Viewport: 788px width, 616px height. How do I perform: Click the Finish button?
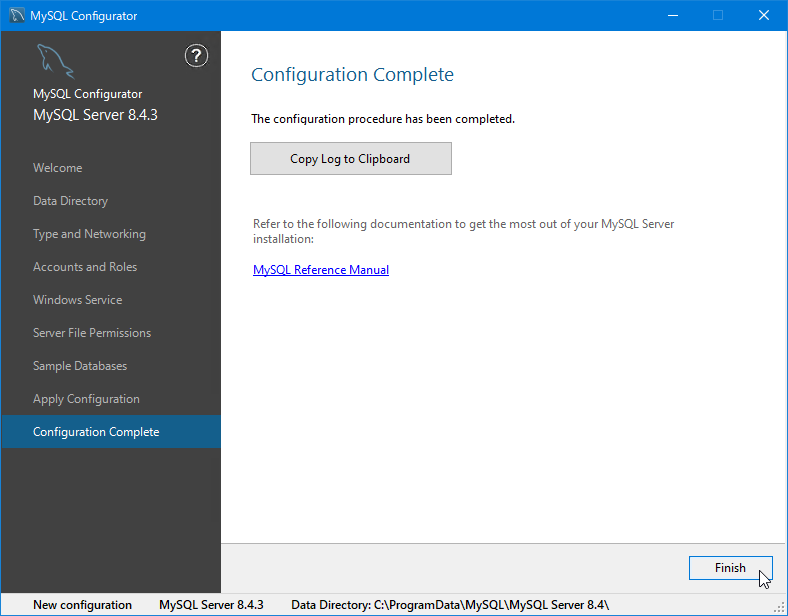click(730, 568)
